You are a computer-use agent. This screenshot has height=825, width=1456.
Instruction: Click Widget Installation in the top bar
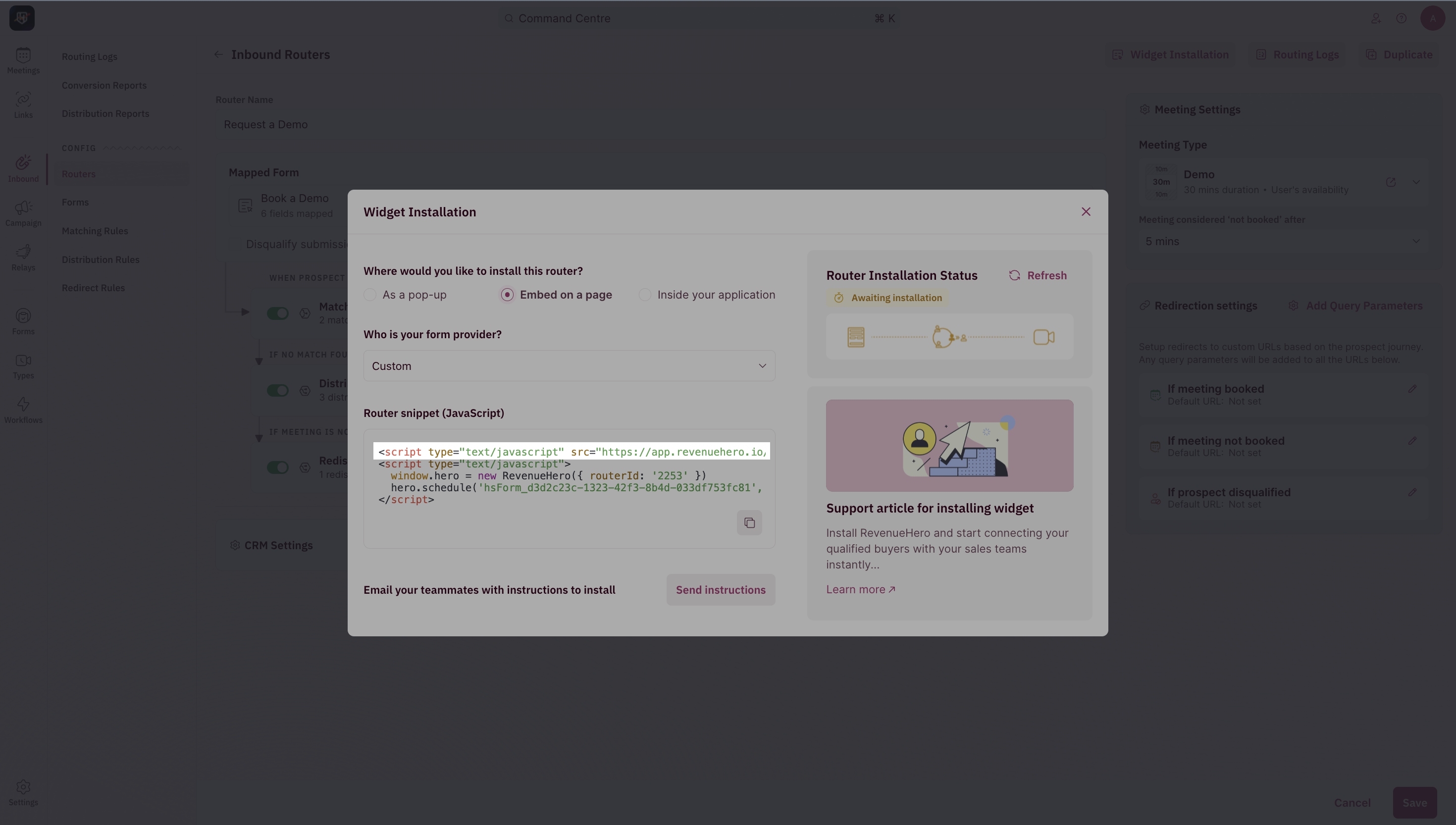pyautogui.click(x=1170, y=54)
